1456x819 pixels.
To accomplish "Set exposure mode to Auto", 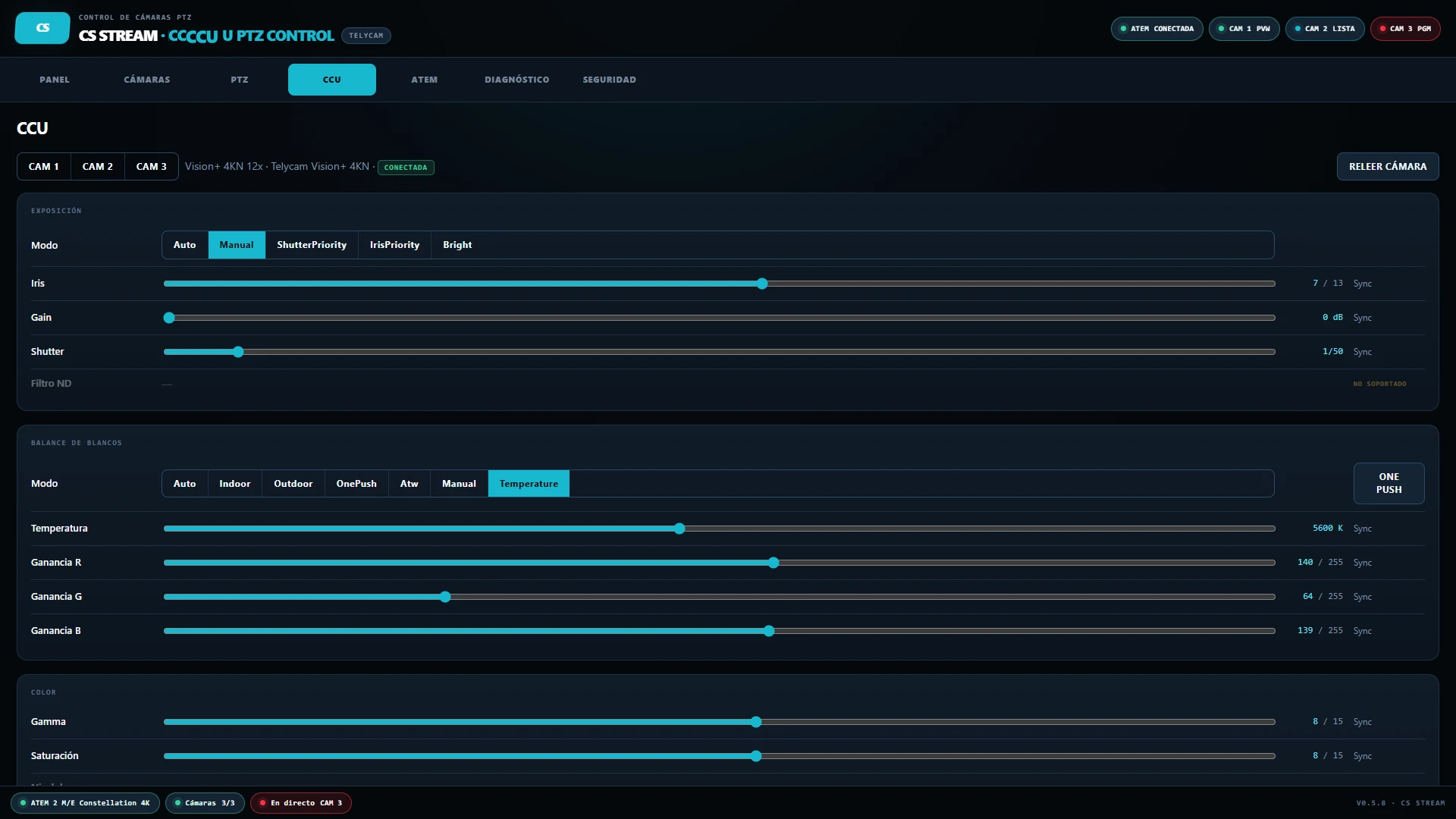I will pyautogui.click(x=184, y=245).
